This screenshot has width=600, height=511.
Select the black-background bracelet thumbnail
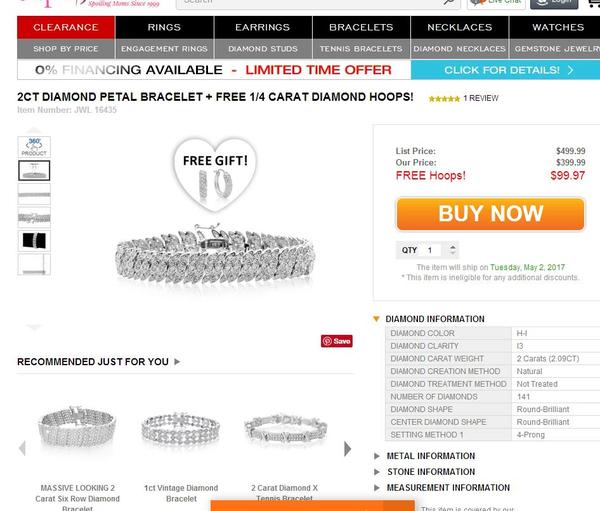coord(34,241)
